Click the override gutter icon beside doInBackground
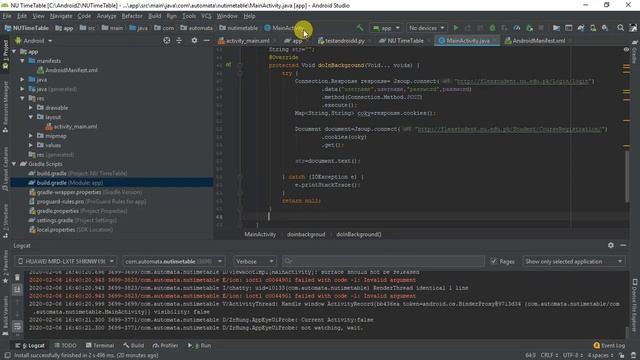The height and width of the screenshot is (360, 640). click(229, 65)
